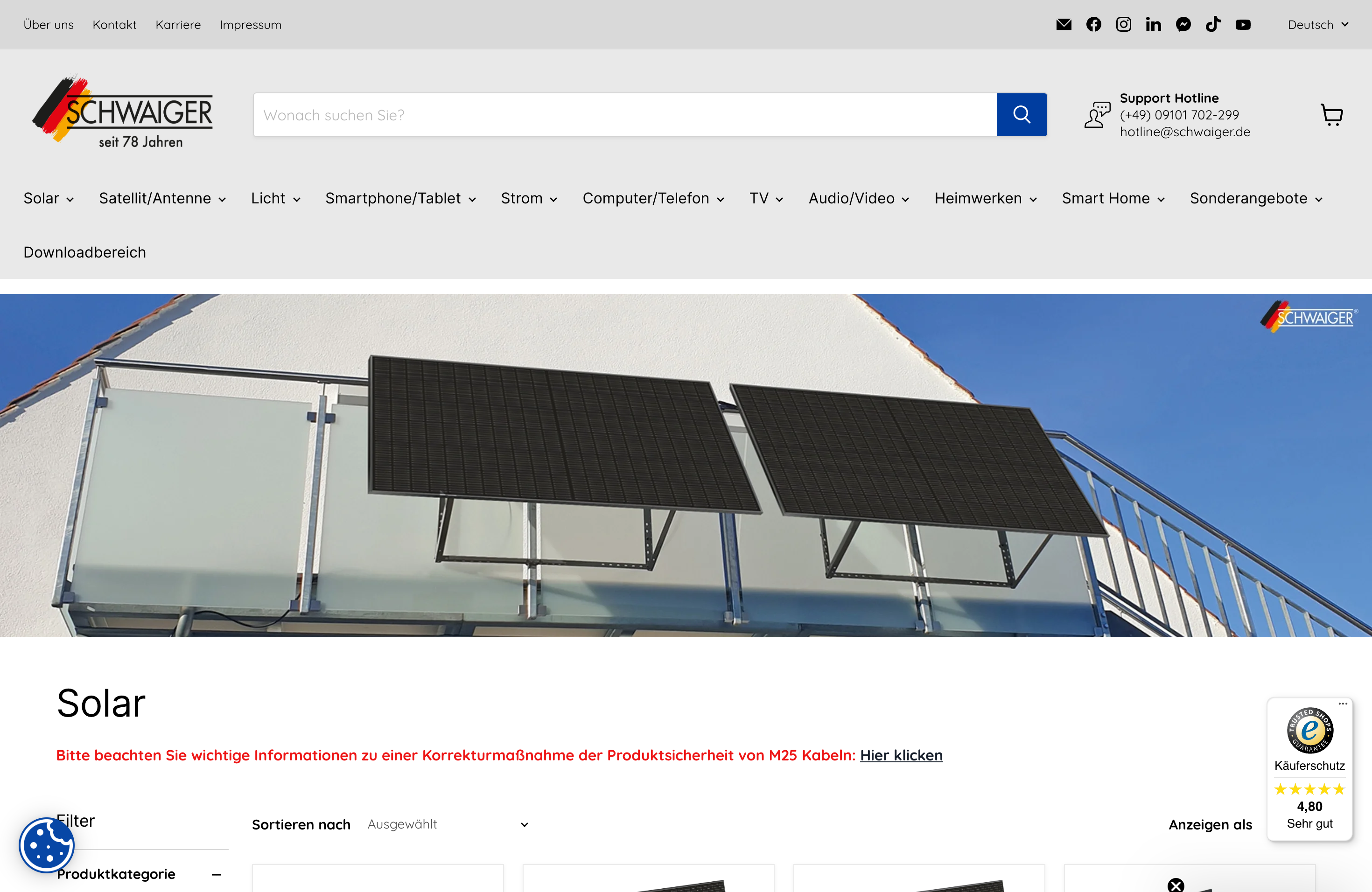Open the YouTube channel icon
This screenshot has height=892, width=1372.
pyautogui.click(x=1244, y=24)
